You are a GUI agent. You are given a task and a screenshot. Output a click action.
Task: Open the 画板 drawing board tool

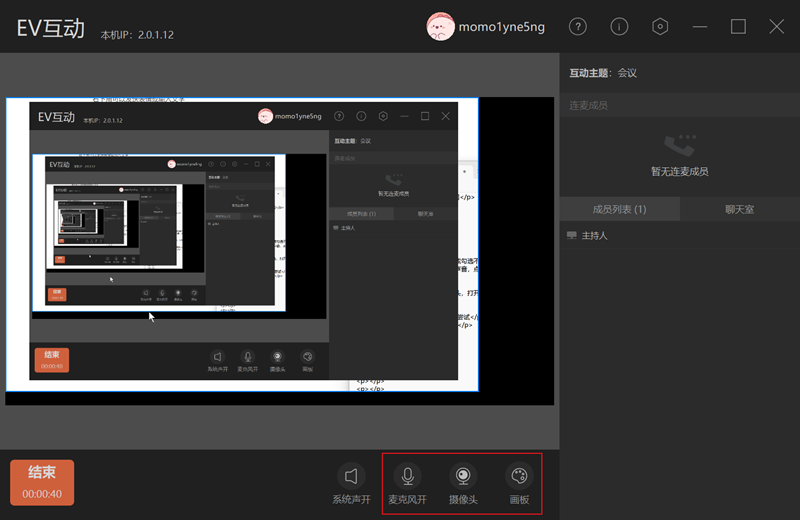(519, 484)
